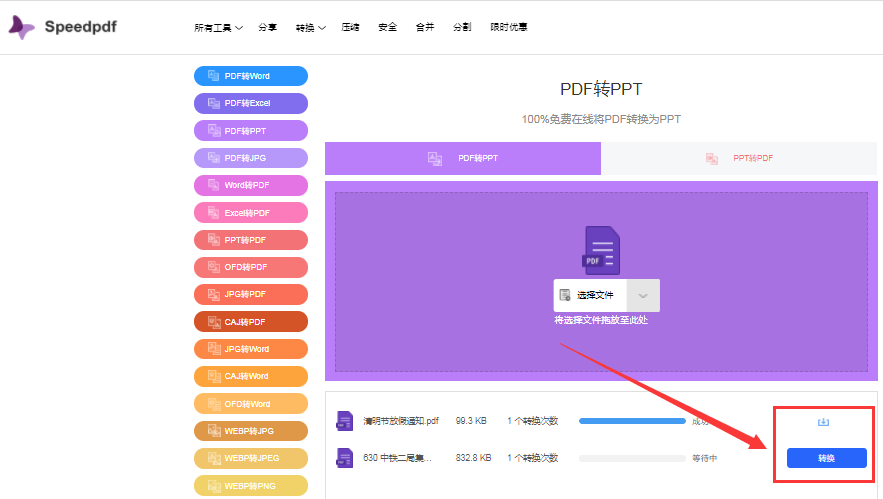The image size is (883, 499).
Task: Click the file name 清明节放假通知.pdf
Action: point(400,421)
